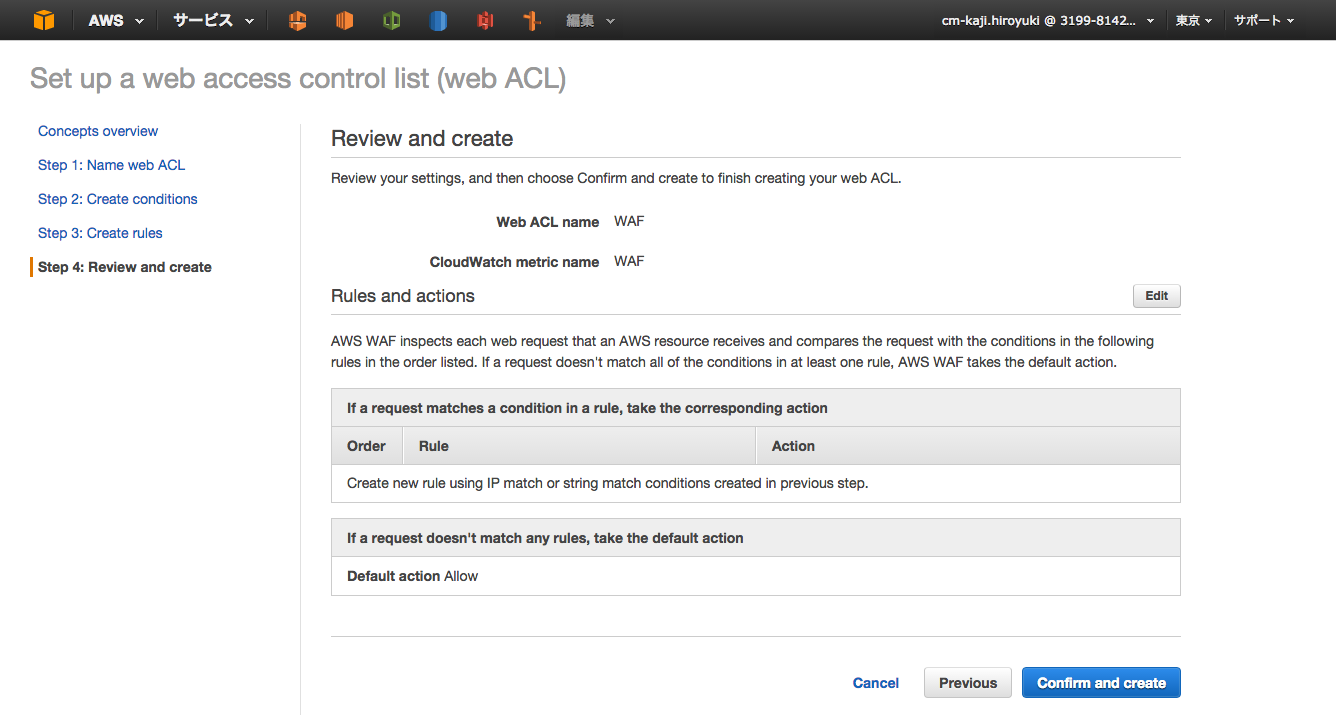Screen dimensions: 1336x715
Task: Expand the AWS dropdown menu
Action: [x=116, y=20]
